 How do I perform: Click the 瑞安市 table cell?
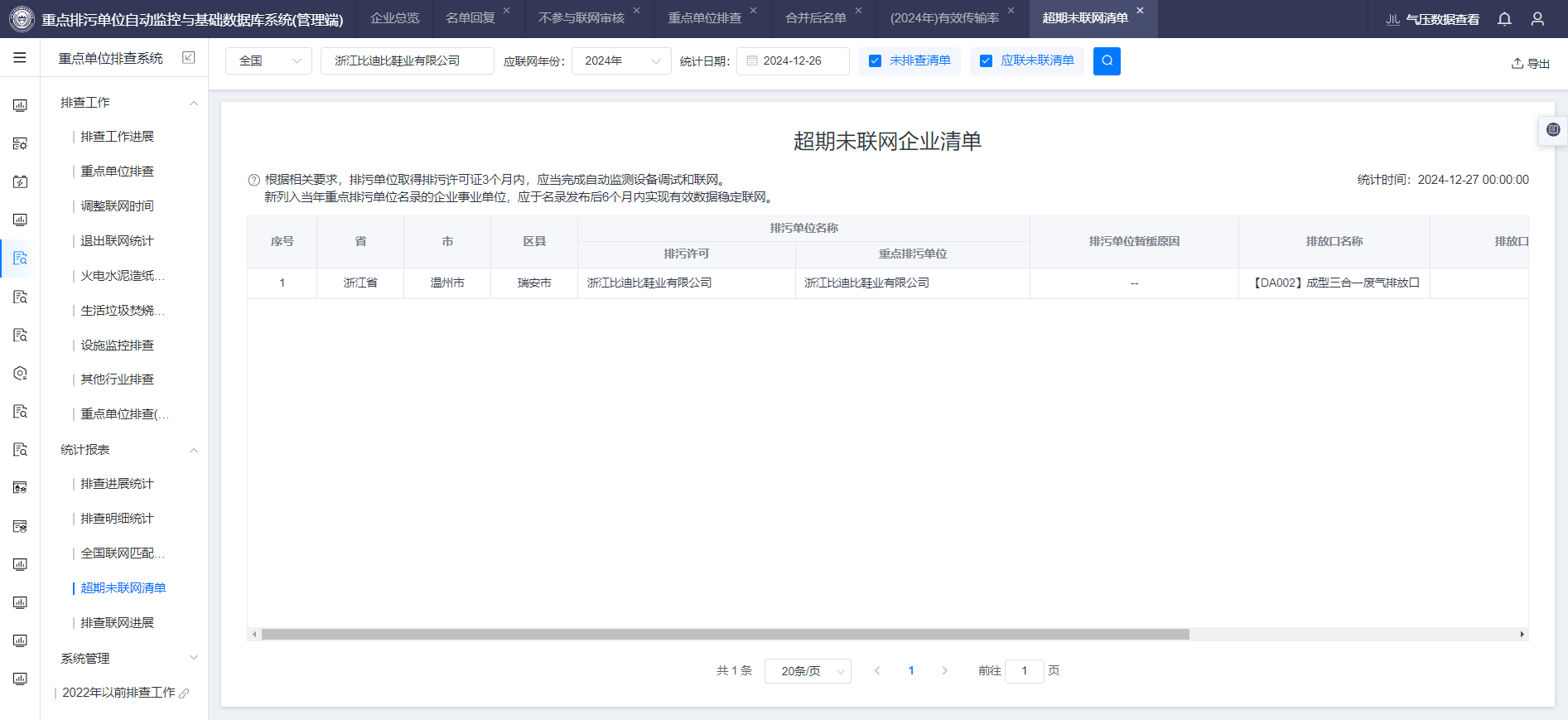534,283
